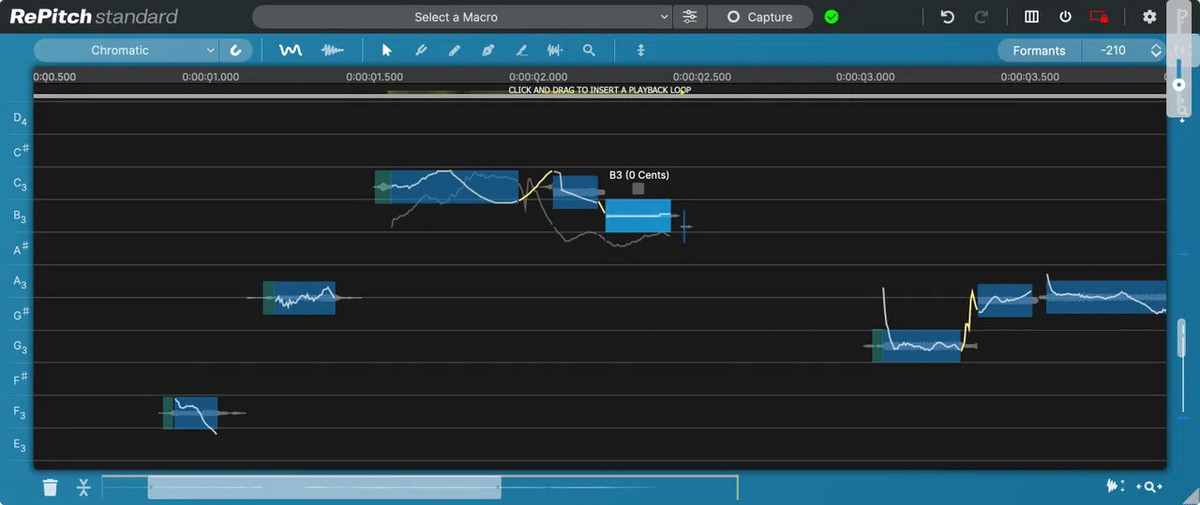
Task: Toggle the red lock screen icon
Action: pyautogui.click(x=1099, y=17)
